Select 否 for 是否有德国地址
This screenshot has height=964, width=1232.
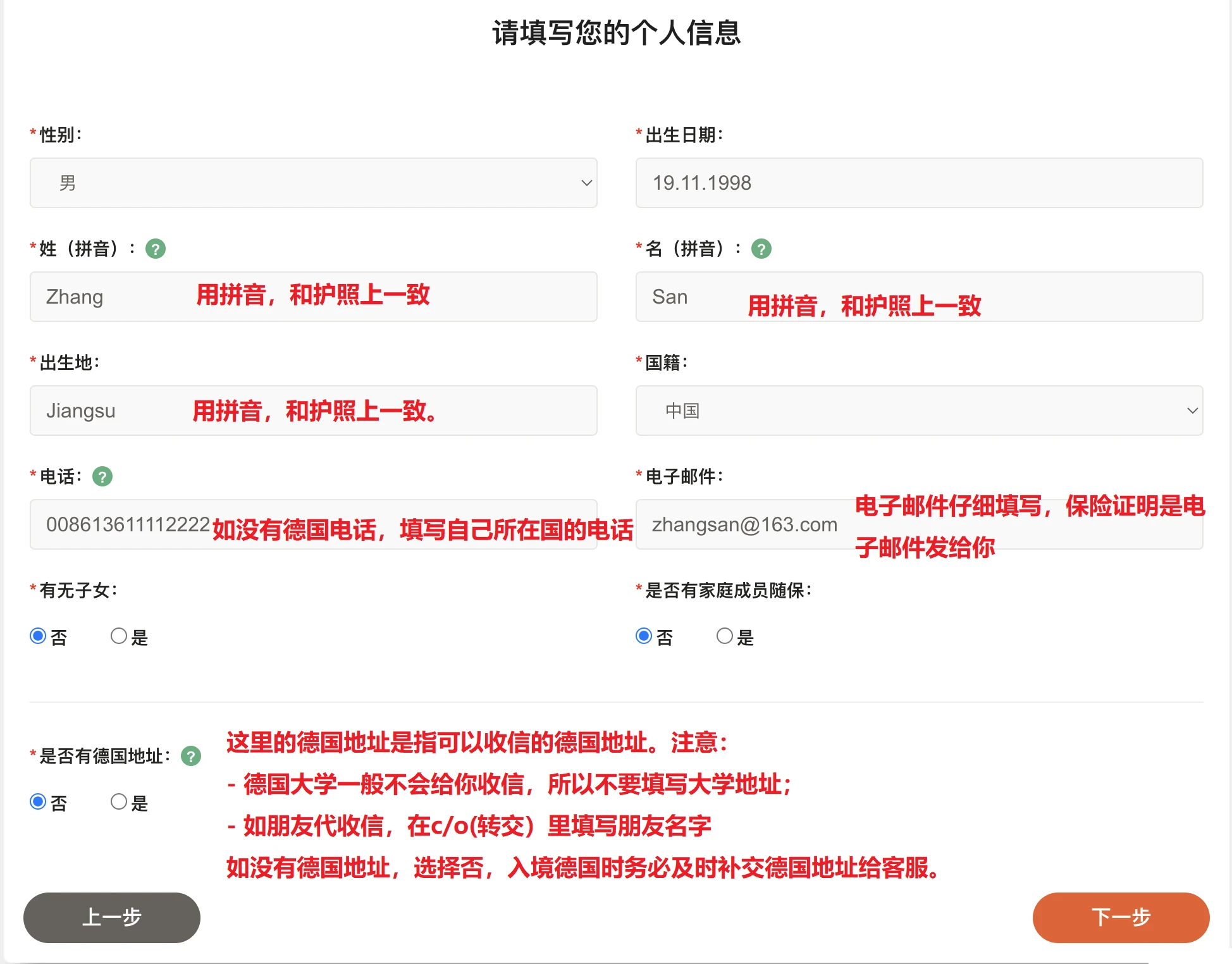coord(38,801)
